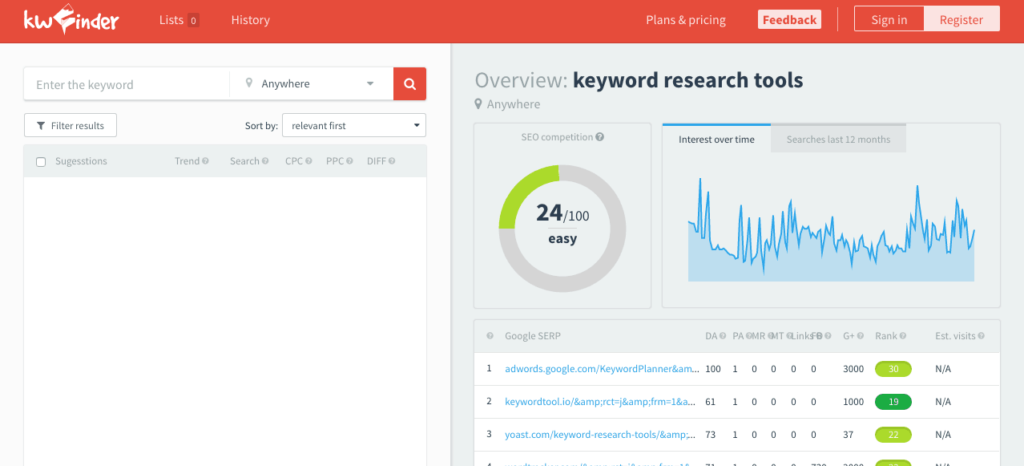Open the keywordtool.io result link

[600, 401]
